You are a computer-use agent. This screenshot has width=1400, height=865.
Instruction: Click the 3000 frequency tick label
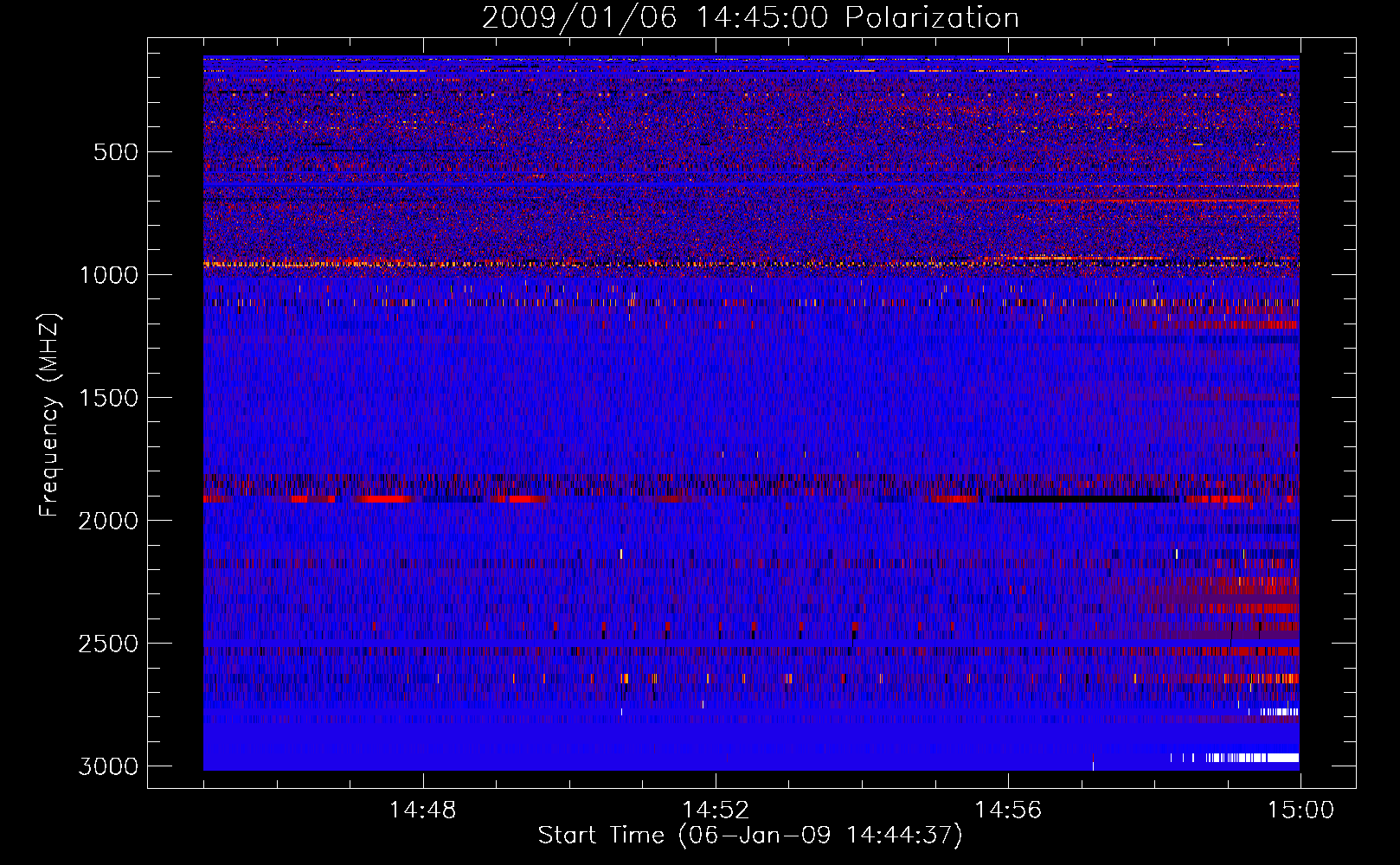point(108,766)
